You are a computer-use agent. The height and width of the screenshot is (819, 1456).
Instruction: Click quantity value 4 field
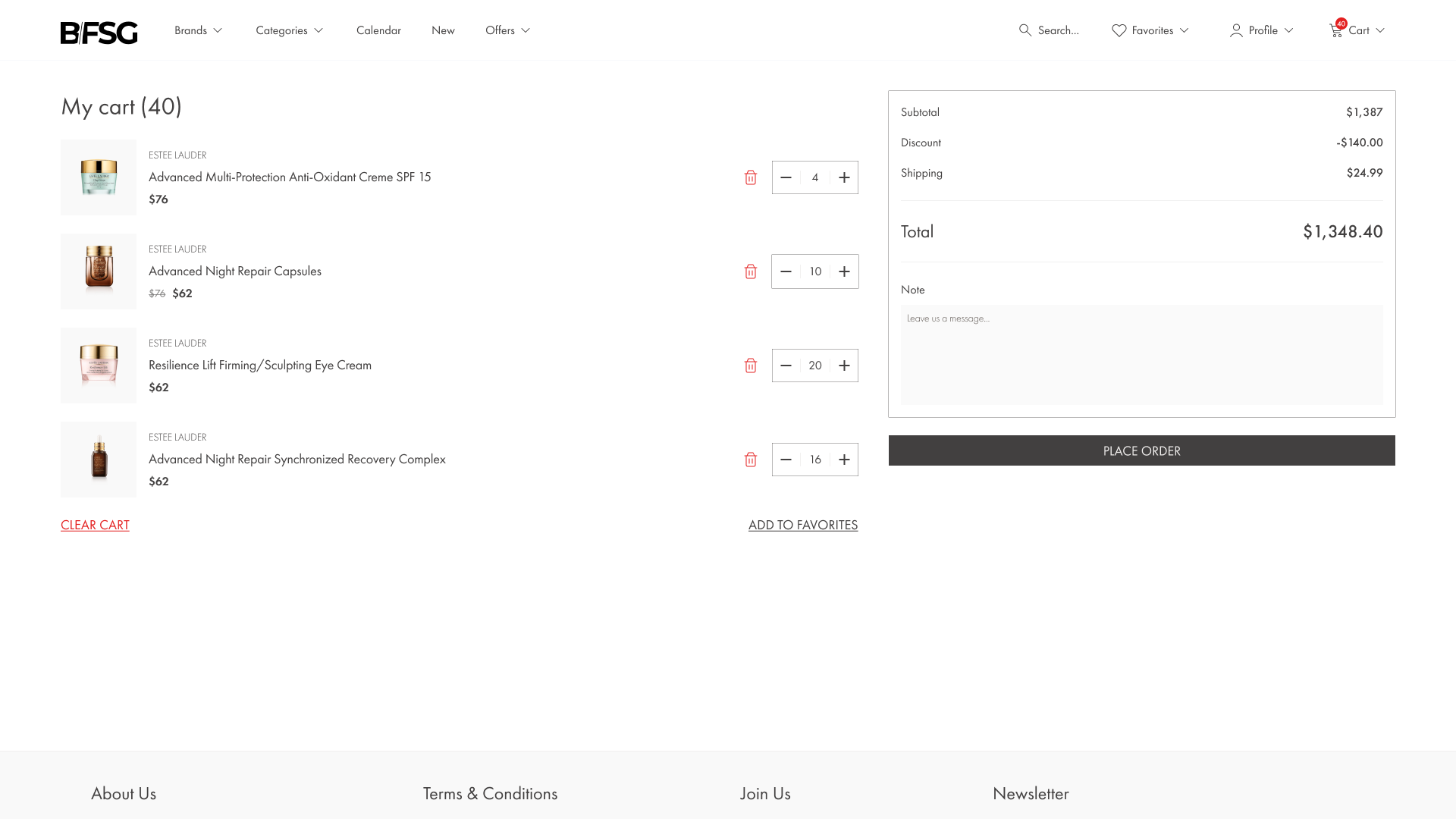click(x=815, y=177)
